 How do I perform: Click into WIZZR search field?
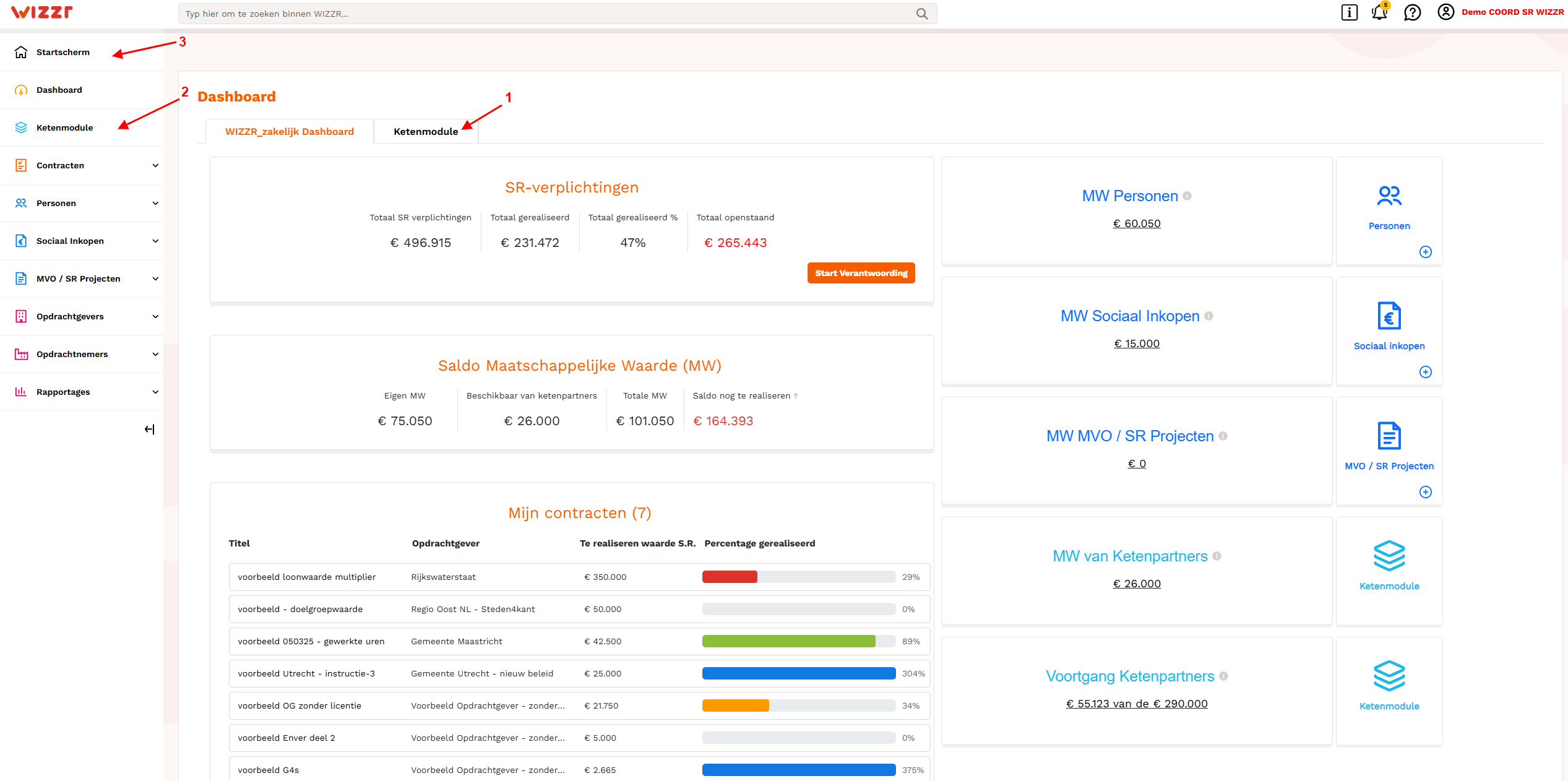pyautogui.click(x=557, y=14)
